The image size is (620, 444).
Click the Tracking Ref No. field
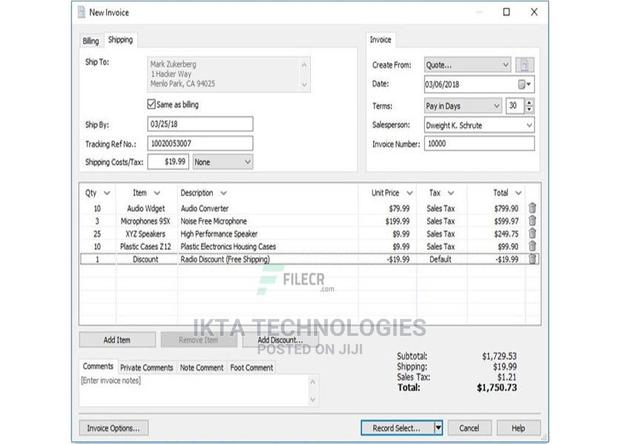tap(200, 144)
